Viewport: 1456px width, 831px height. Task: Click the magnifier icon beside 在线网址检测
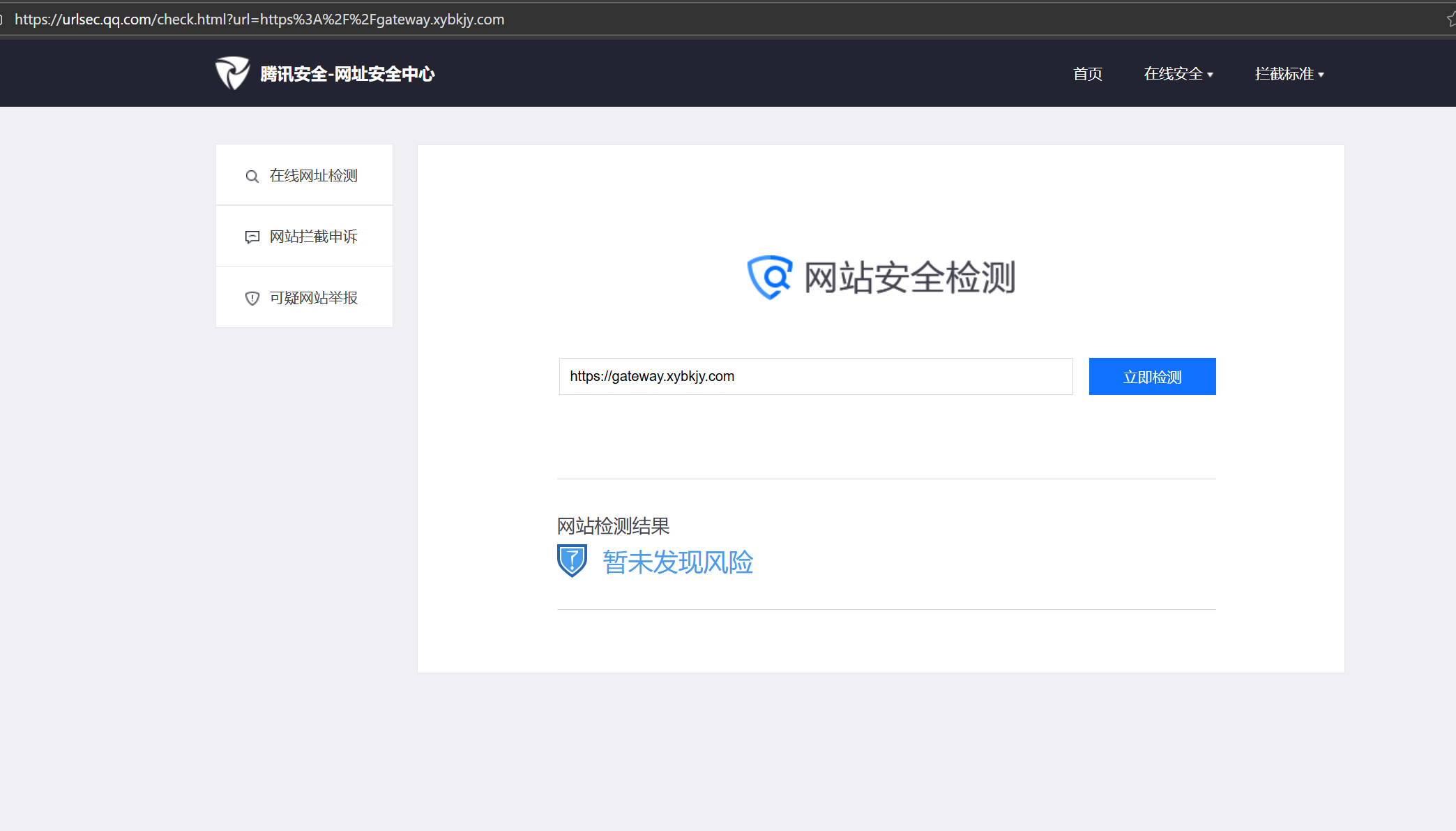point(252,177)
